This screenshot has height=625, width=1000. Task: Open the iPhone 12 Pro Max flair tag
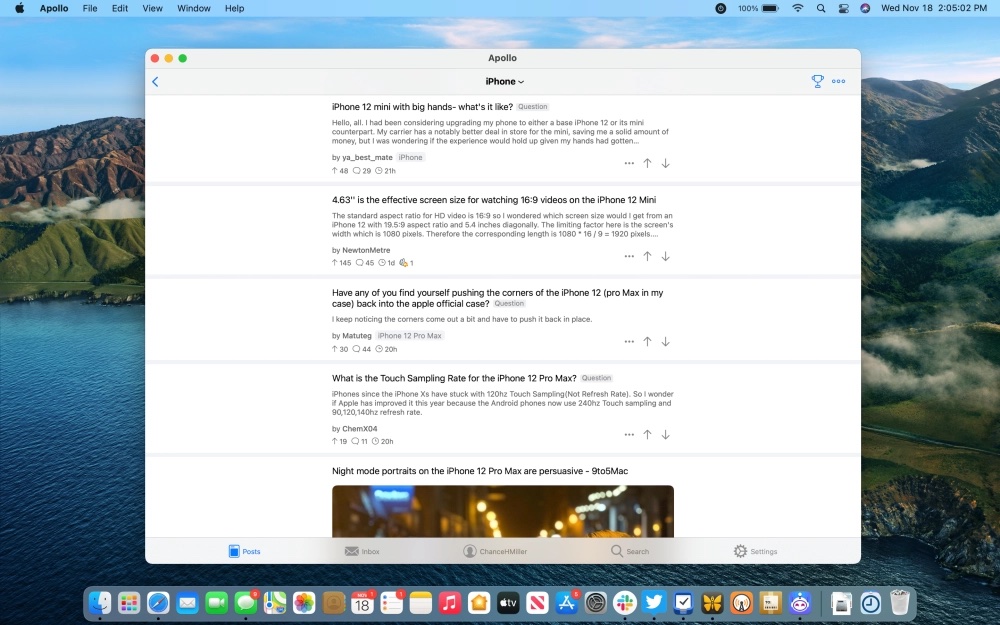click(409, 335)
